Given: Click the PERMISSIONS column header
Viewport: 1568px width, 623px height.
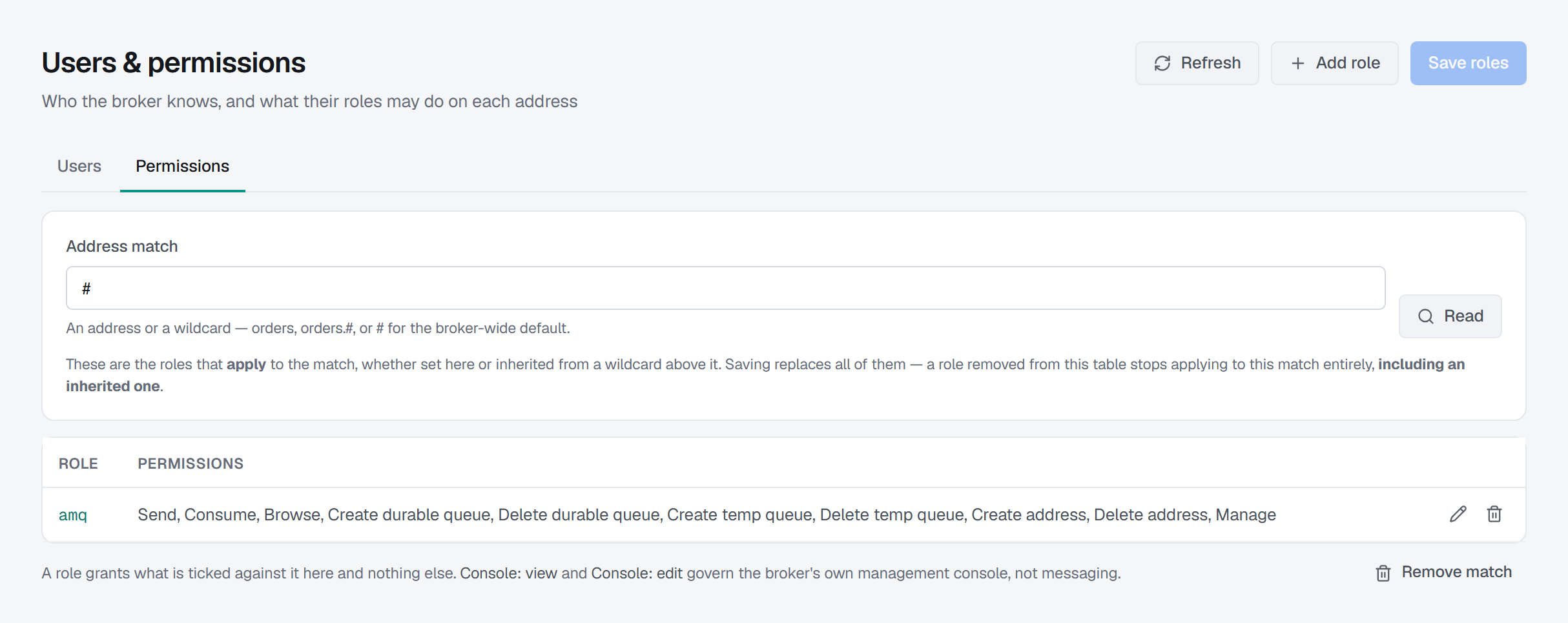Looking at the screenshot, I should pos(191,464).
